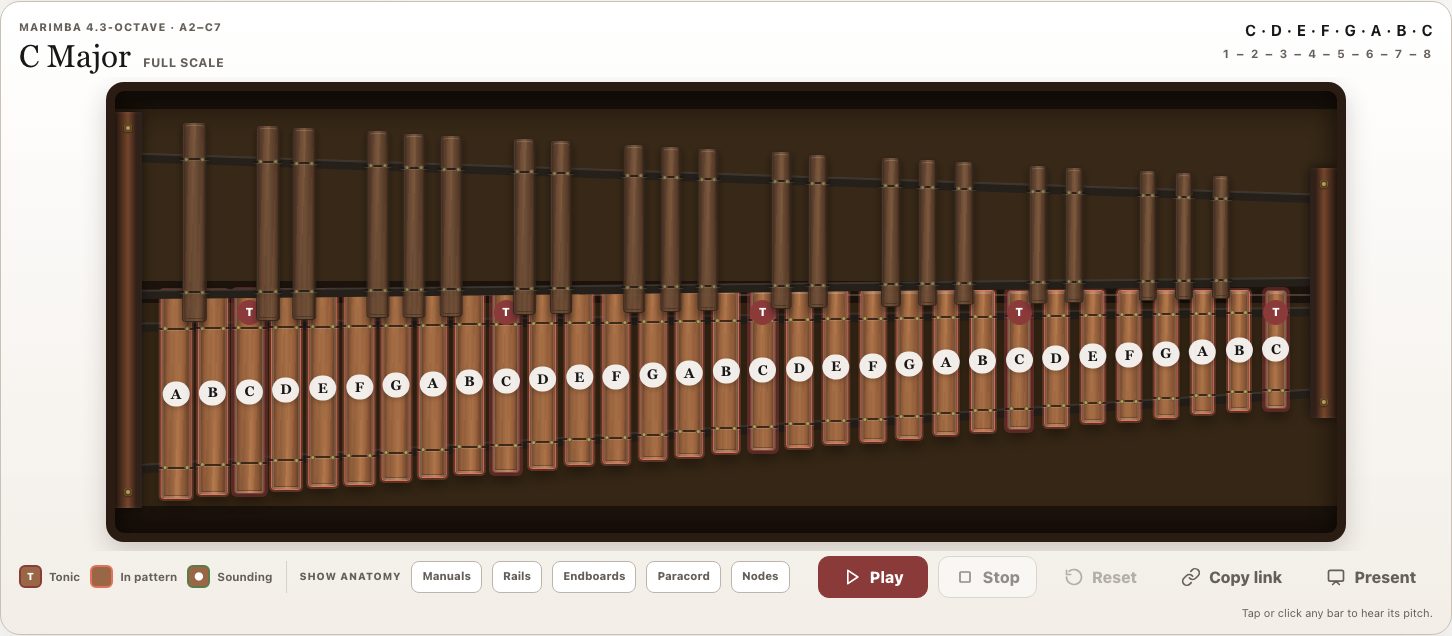Screen dimensions: 1452x636
Task: Click the scale notes C·D·E·F·G·A·B·C text
Action: 1339,31
